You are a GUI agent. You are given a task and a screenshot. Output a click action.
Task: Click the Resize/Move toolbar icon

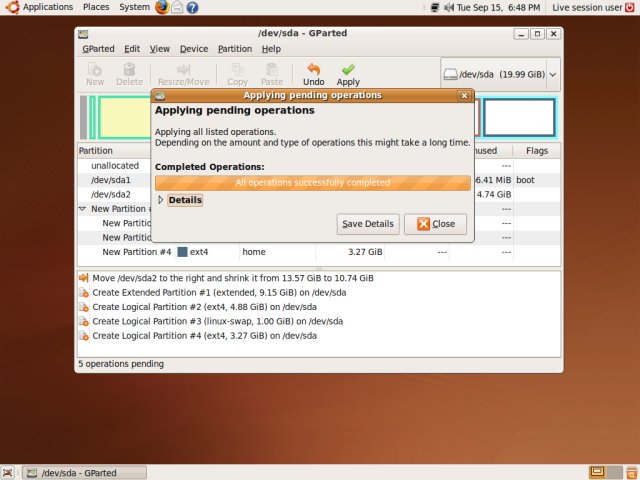click(x=183, y=69)
